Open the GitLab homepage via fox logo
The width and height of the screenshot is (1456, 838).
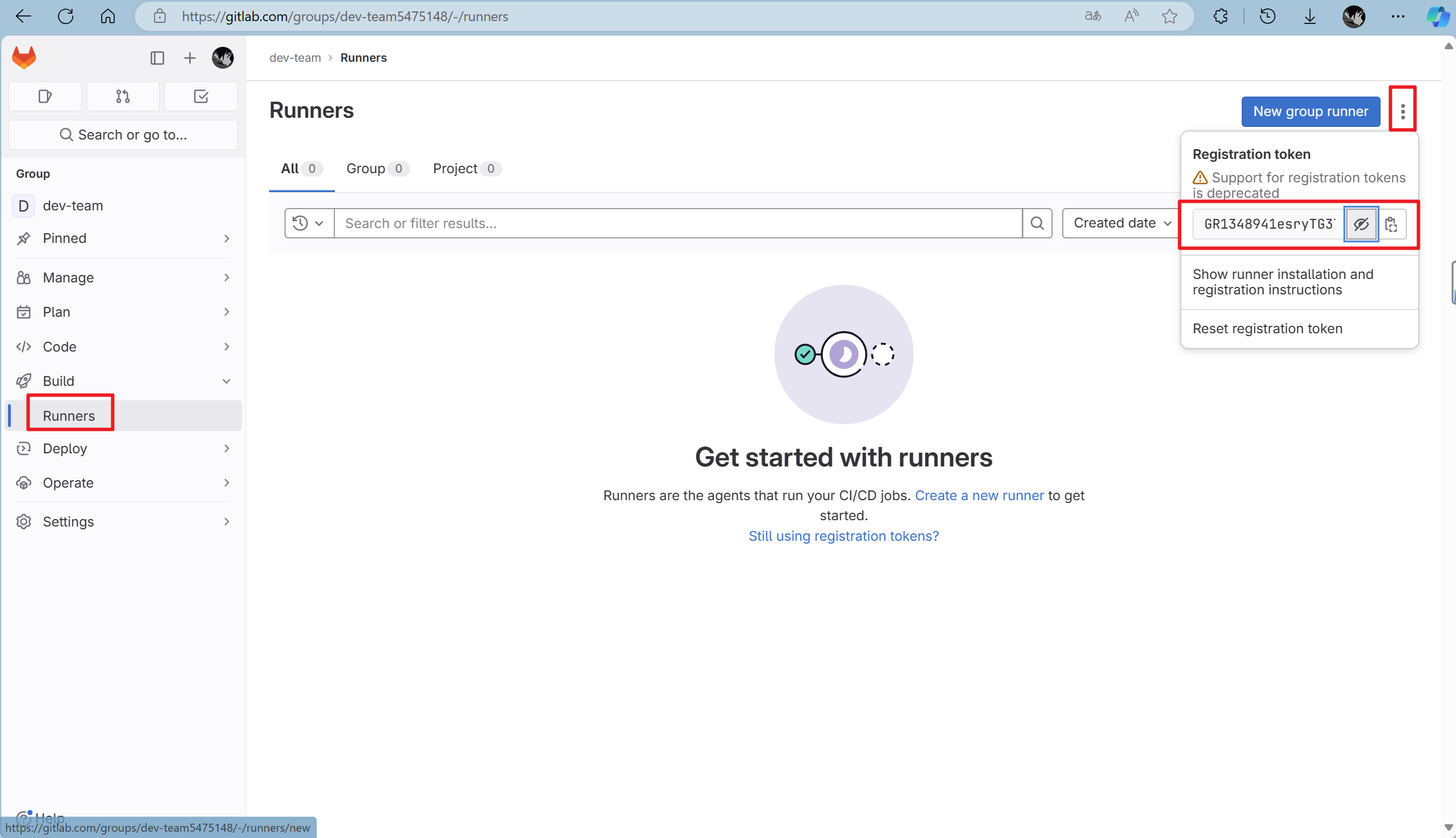24,57
